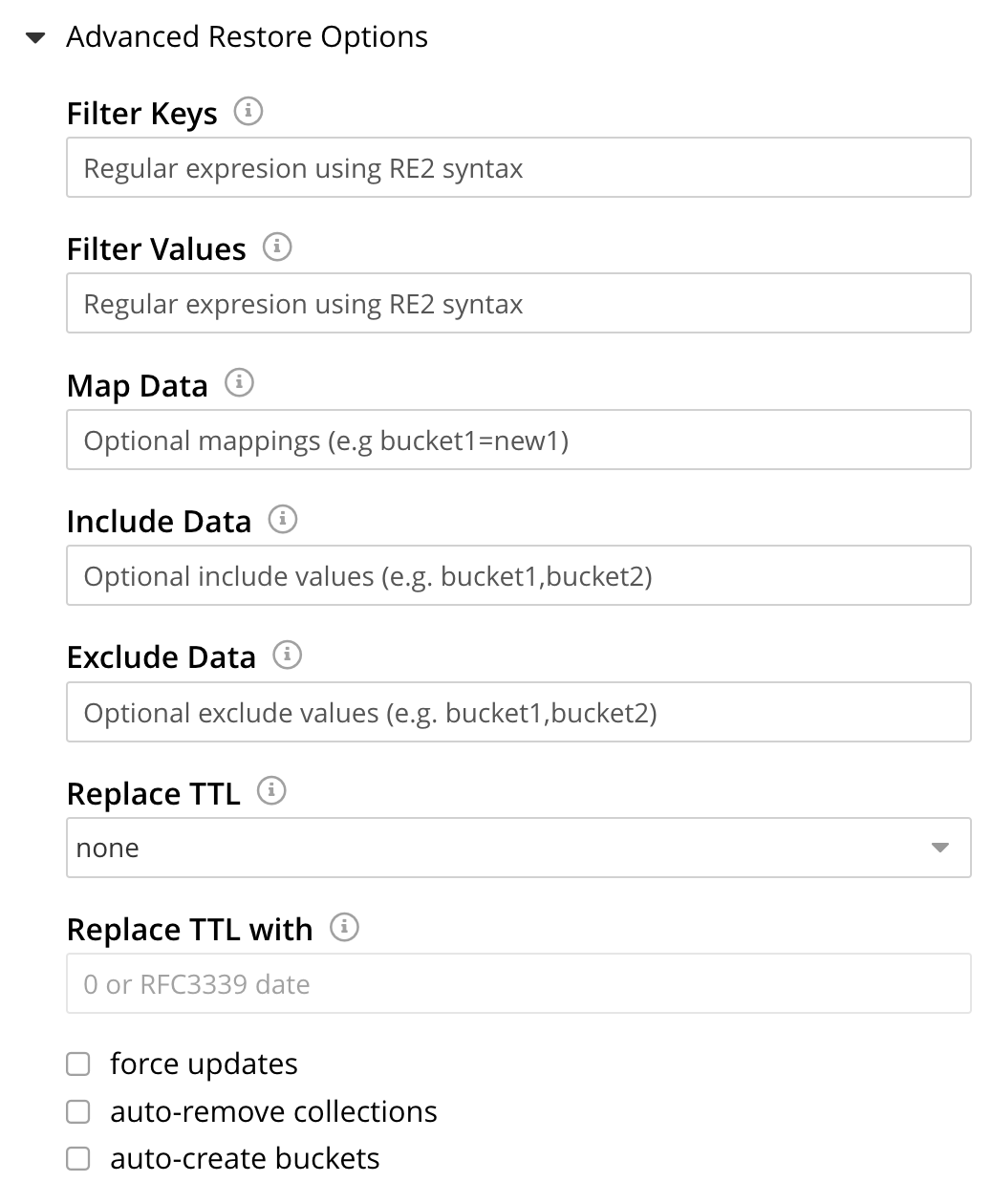Click info icon beside Replace TTL with
Screen dimensions: 992x1204
point(344,927)
